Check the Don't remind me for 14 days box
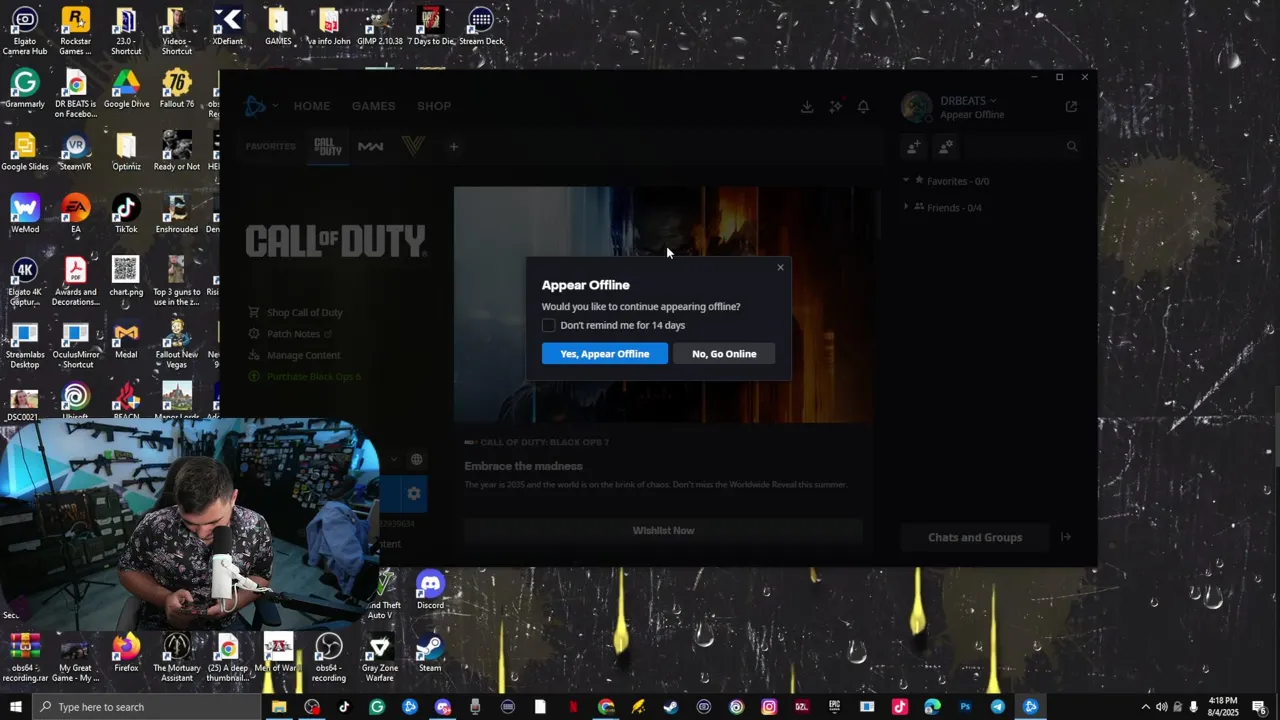This screenshot has height=720, width=1280. click(x=548, y=325)
